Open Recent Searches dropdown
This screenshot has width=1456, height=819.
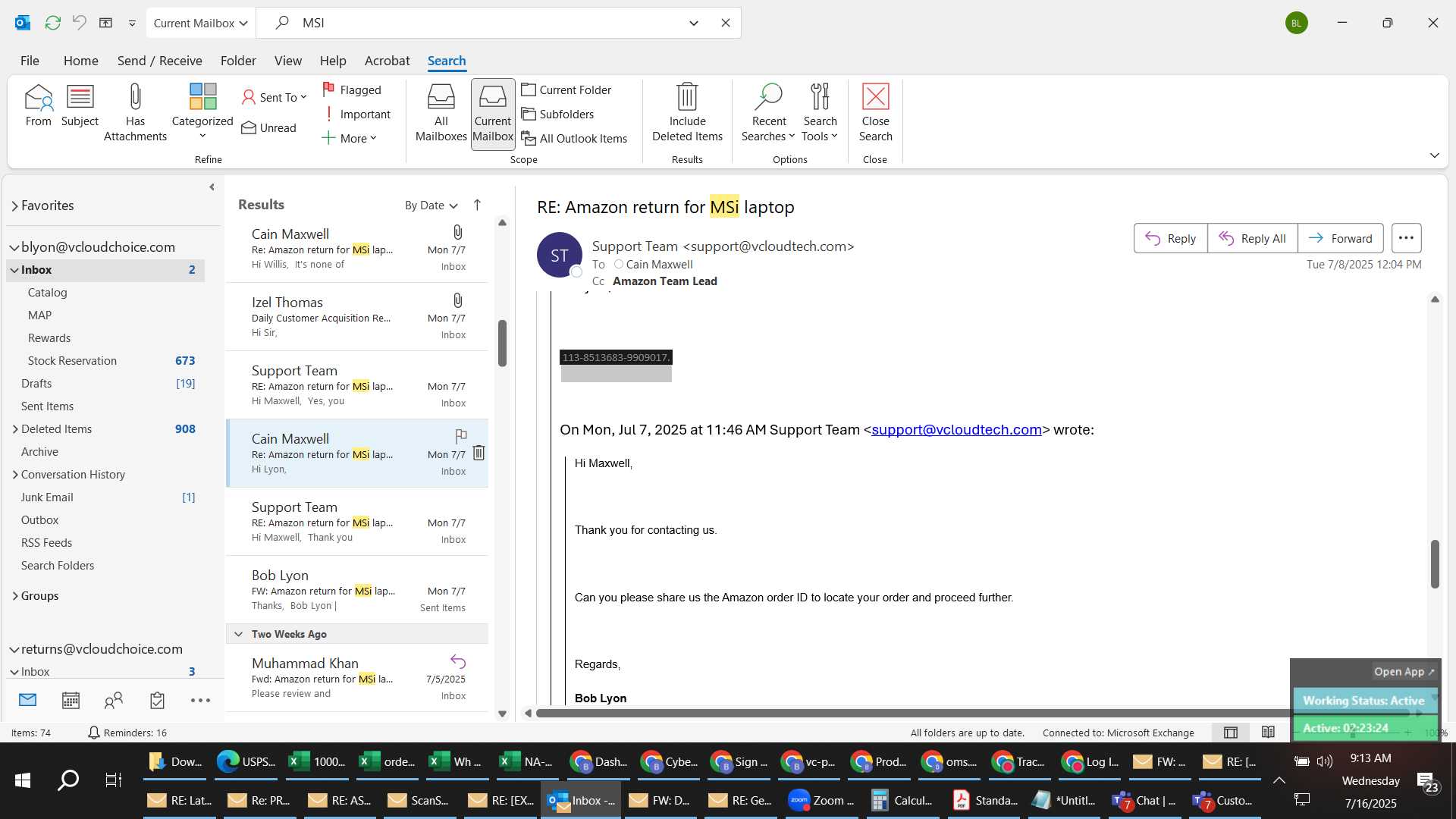(x=768, y=113)
